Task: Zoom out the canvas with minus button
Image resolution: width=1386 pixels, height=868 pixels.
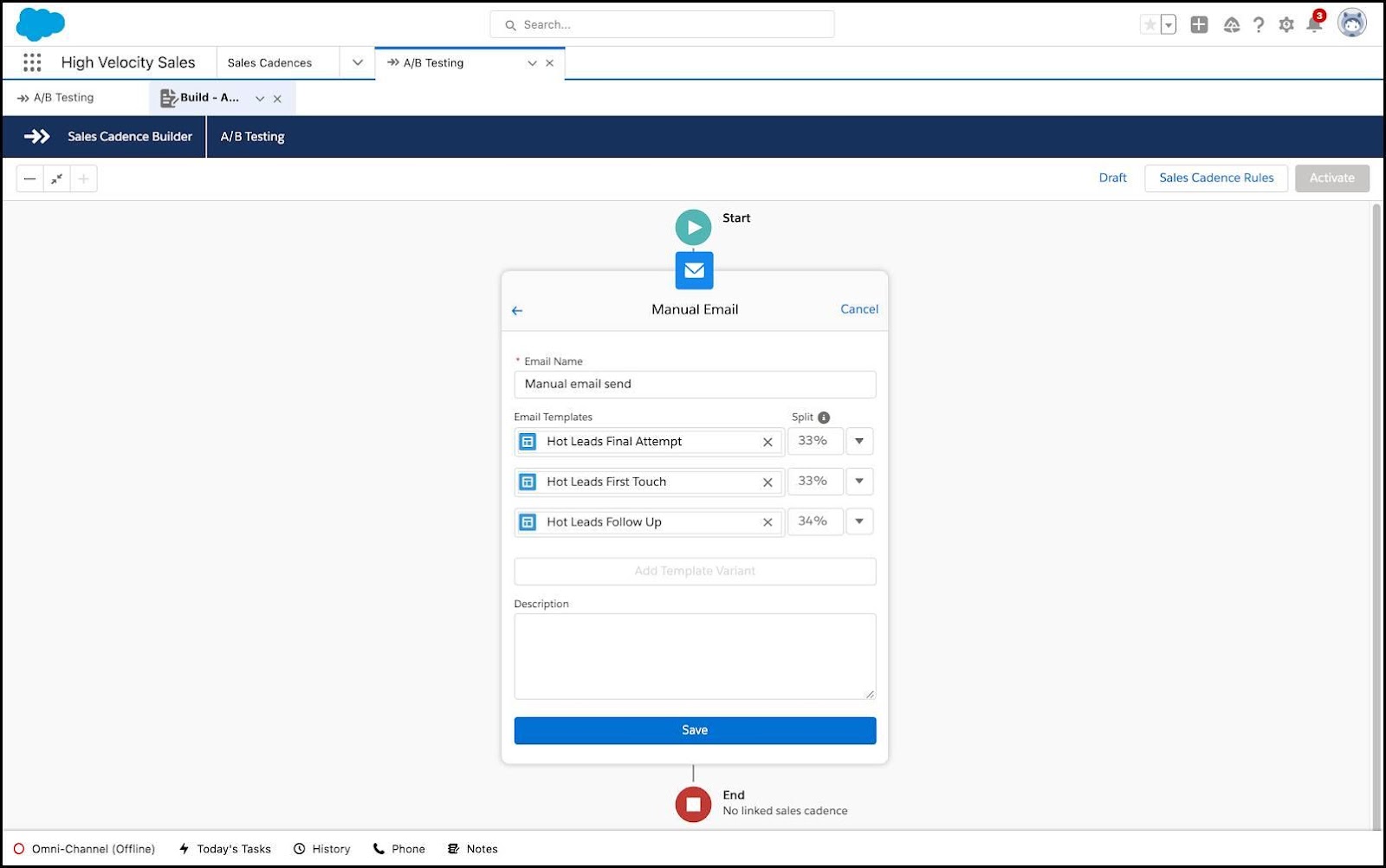Action: pyautogui.click(x=29, y=179)
